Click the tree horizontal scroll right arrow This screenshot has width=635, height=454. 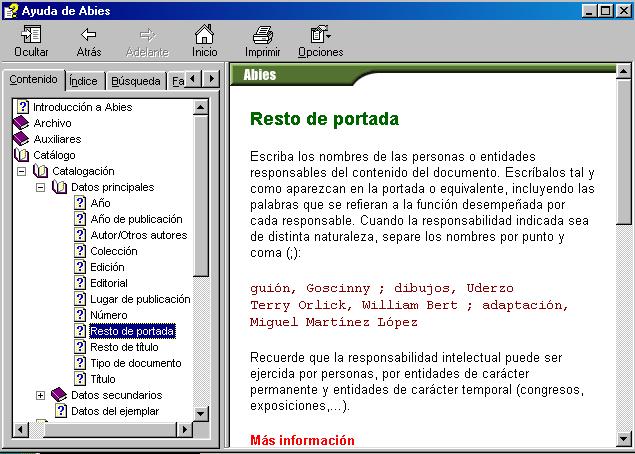tap(185, 429)
